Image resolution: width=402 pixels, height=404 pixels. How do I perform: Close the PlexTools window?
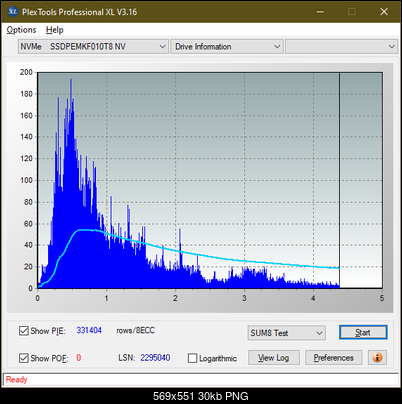tap(384, 12)
